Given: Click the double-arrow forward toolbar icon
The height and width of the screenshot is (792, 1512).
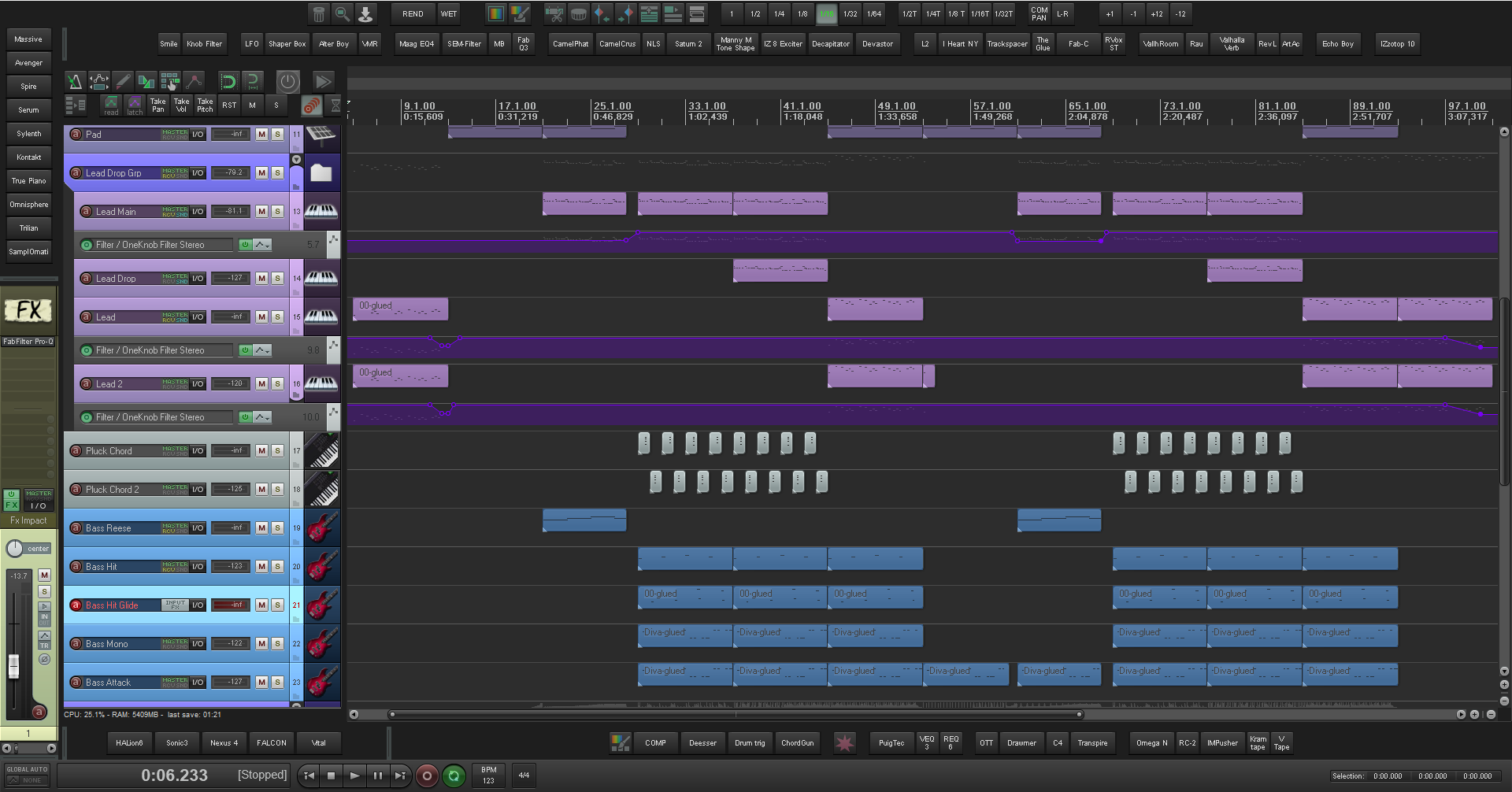Looking at the screenshot, I should click(323, 81).
